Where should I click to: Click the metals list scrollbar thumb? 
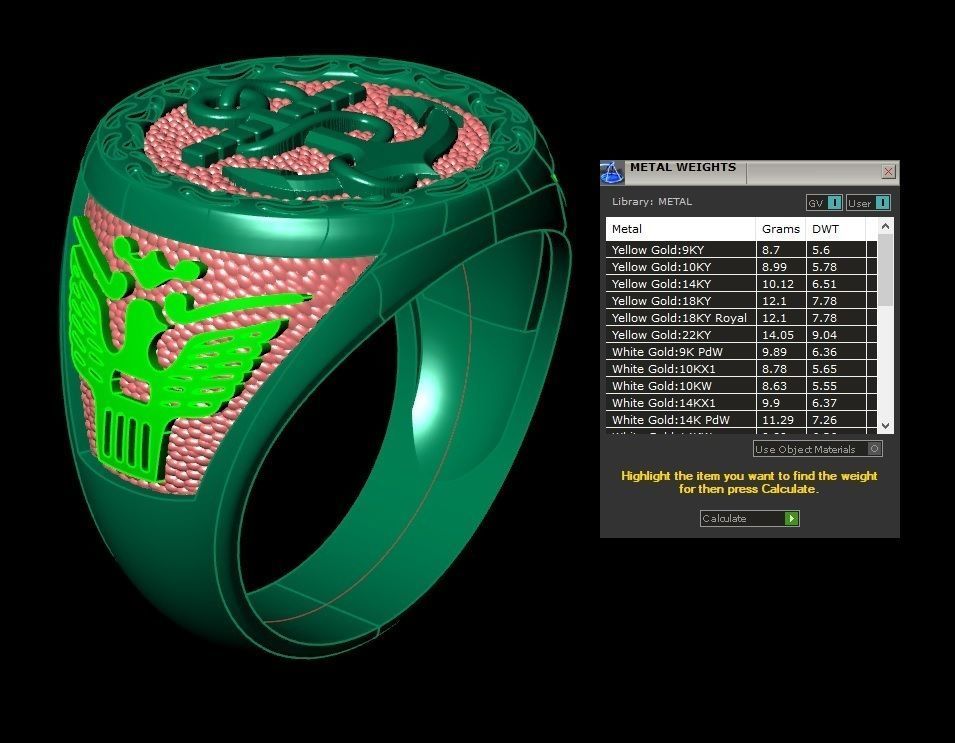[x=886, y=270]
